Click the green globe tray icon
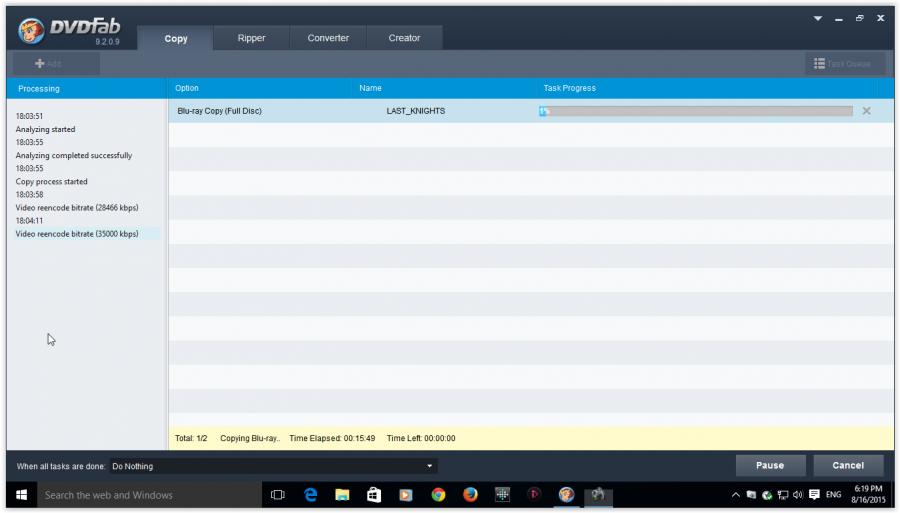 (767, 495)
